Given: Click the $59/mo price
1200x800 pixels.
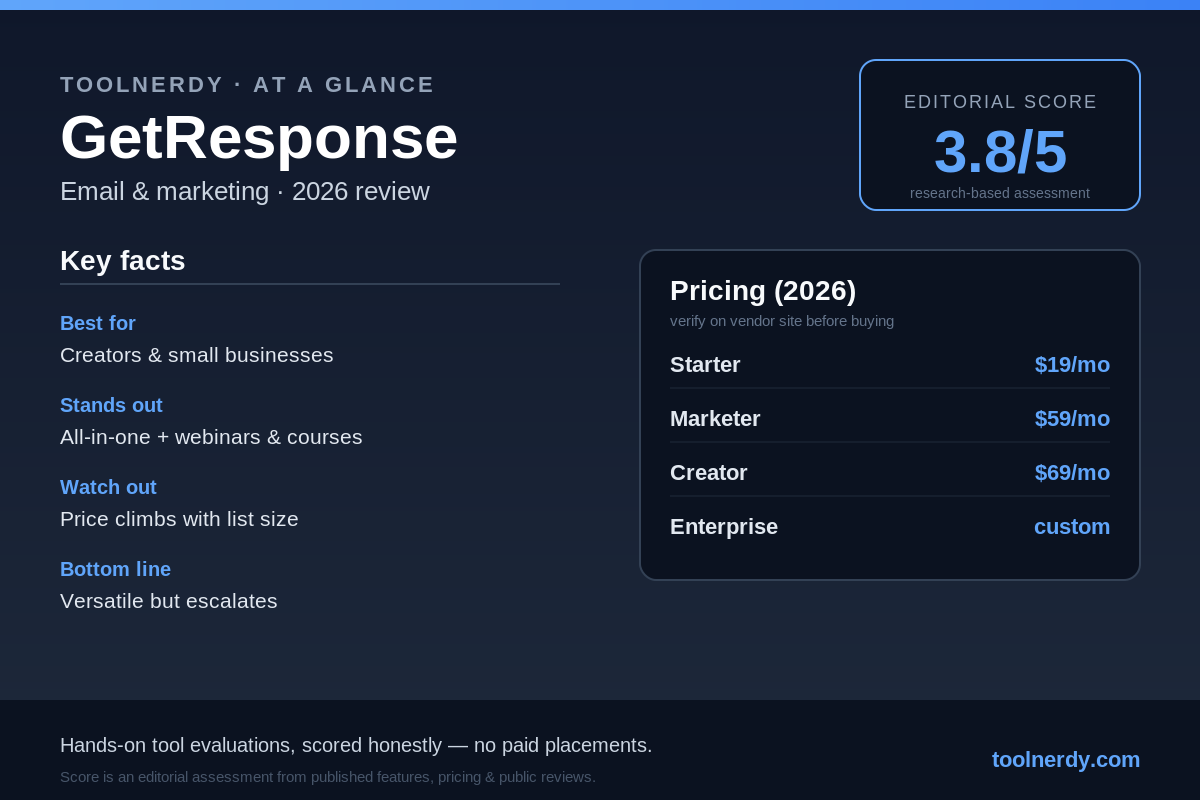Looking at the screenshot, I should [x=1072, y=419].
